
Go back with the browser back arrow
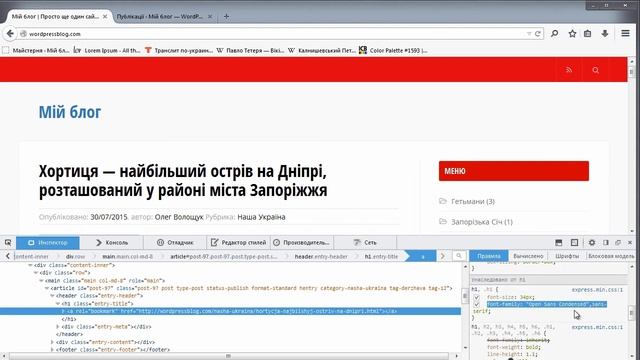(10, 33)
